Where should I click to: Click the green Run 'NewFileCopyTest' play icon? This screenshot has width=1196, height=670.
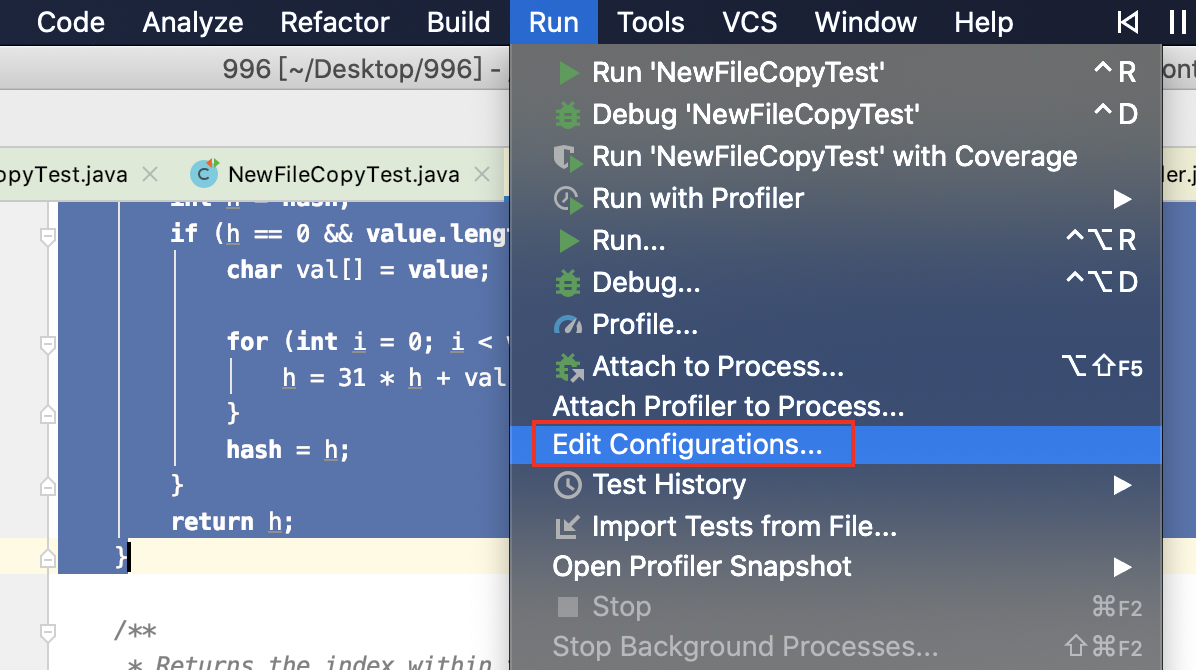point(567,73)
